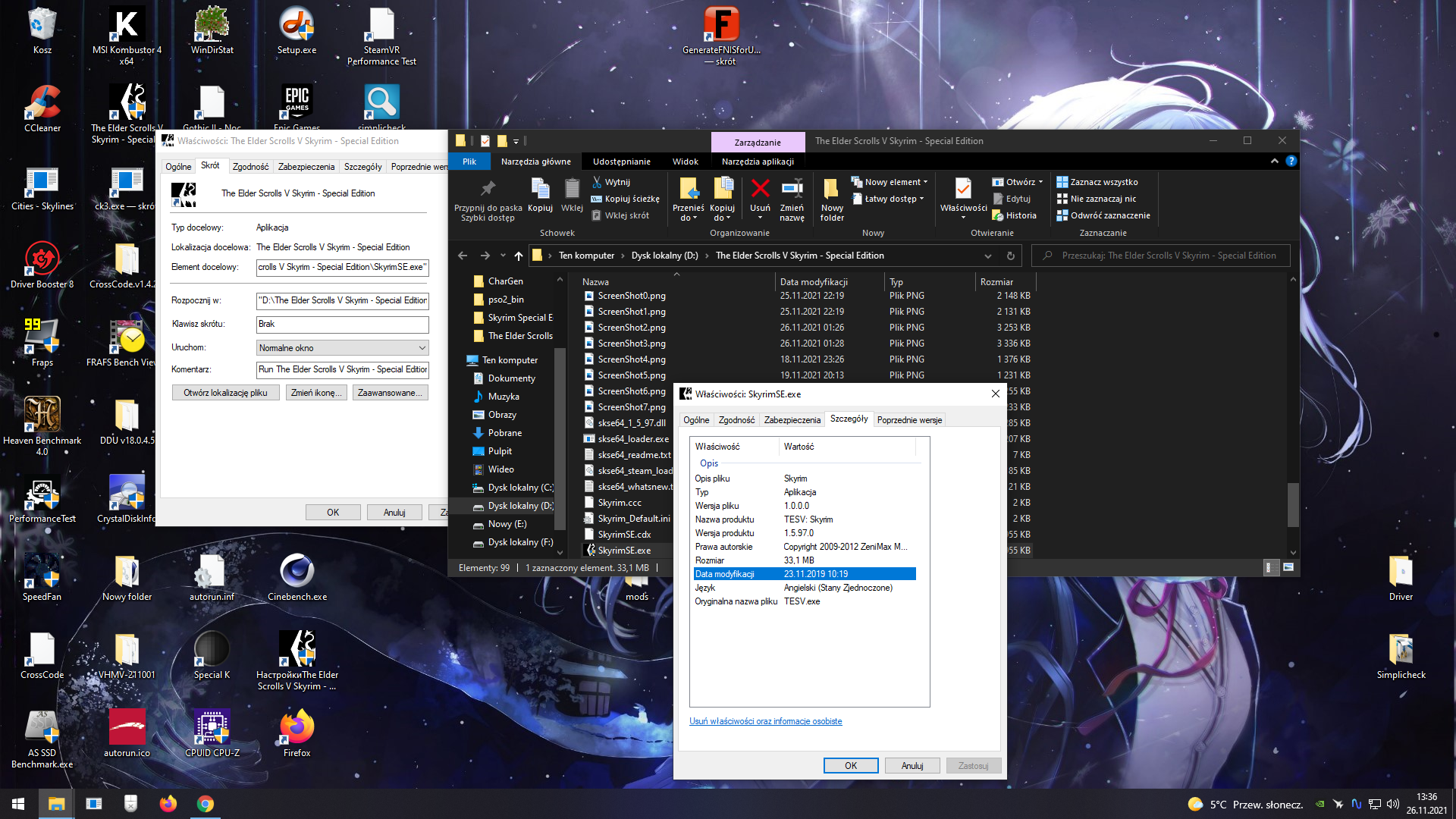1456x819 pixels.
Task: Click the Explorer search field
Action: tap(1161, 256)
